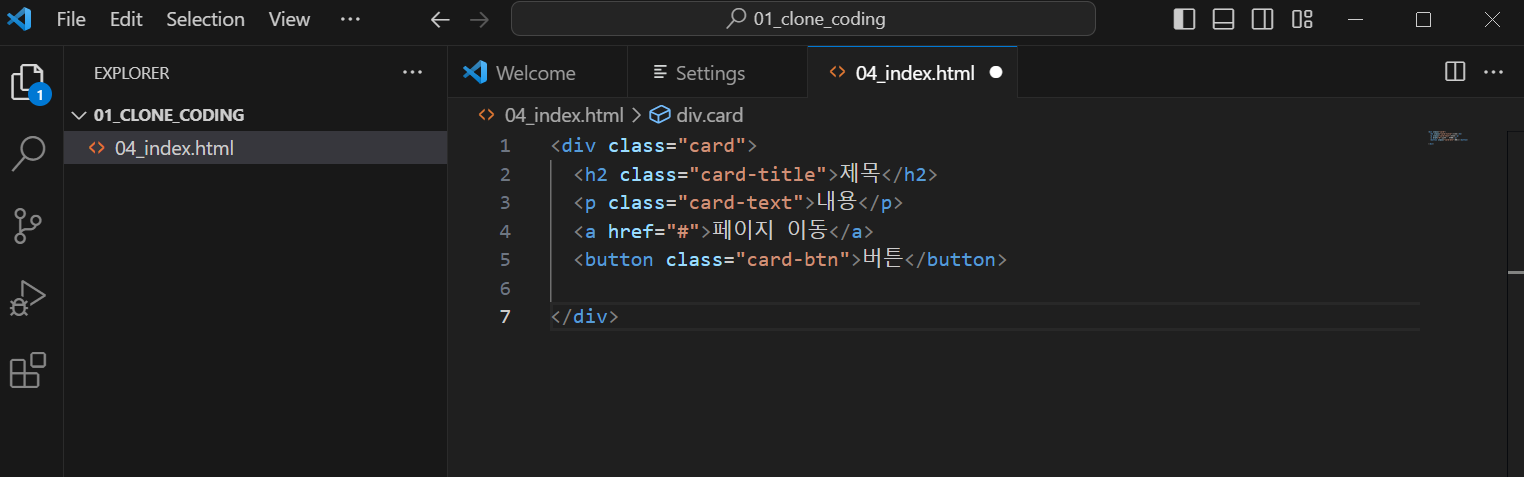The height and width of the screenshot is (477, 1524).
Task: Click the 내용 paragraph text
Action: point(837,203)
